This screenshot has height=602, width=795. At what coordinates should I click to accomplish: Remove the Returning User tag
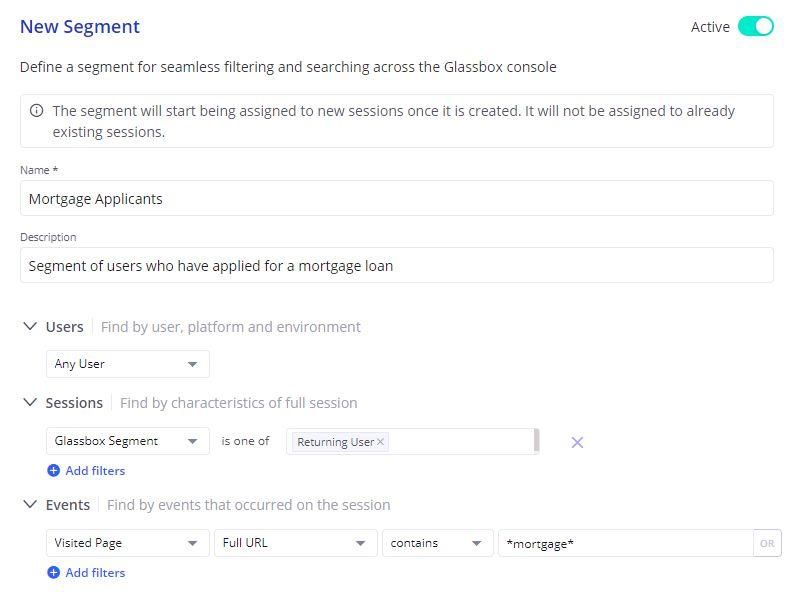(x=380, y=442)
